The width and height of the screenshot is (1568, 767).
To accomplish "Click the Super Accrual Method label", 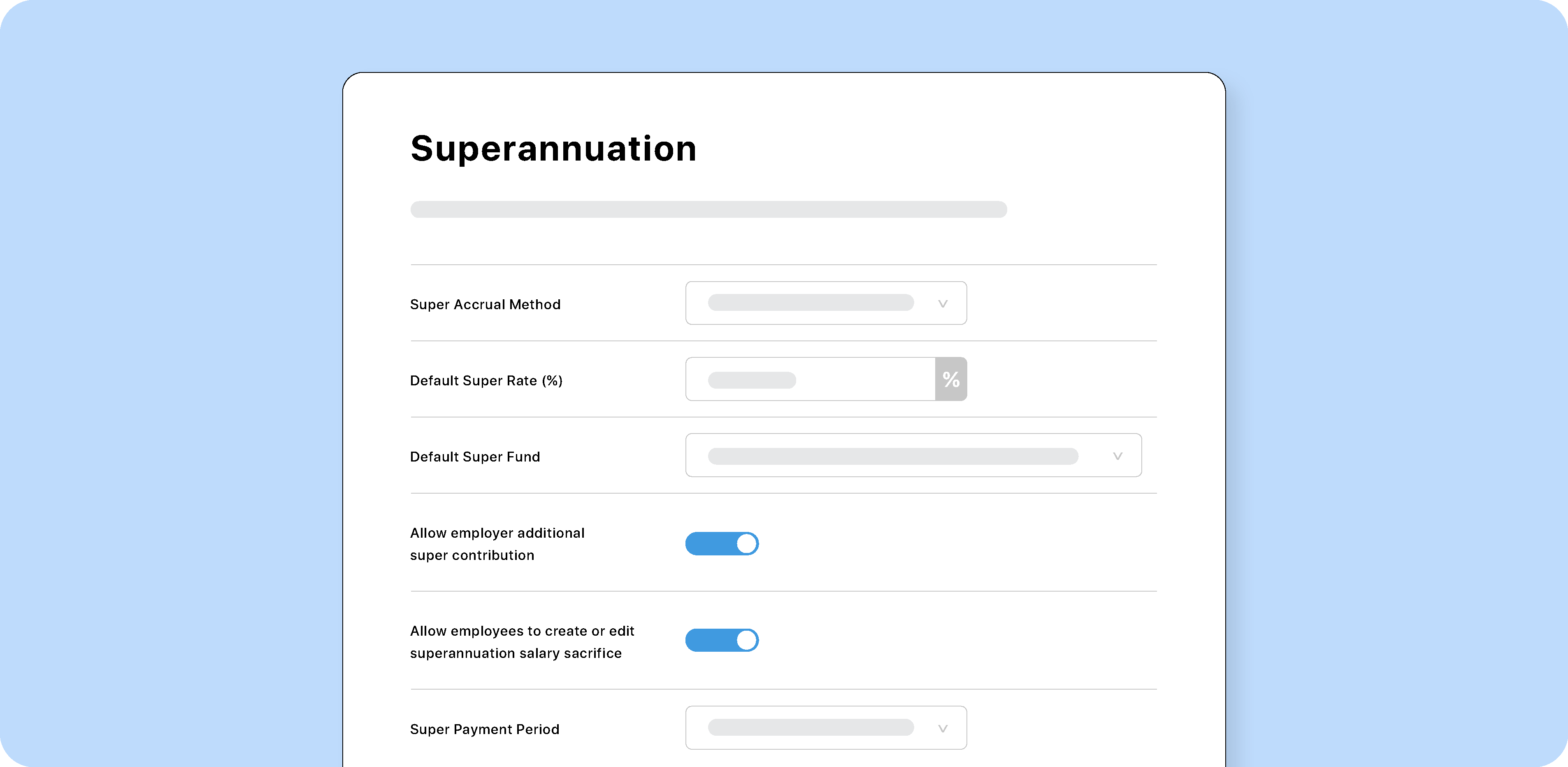I will pyautogui.click(x=485, y=304).
